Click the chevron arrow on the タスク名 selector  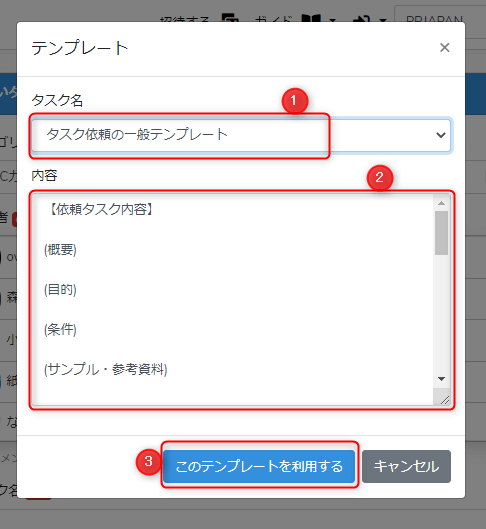pos(441,135)
